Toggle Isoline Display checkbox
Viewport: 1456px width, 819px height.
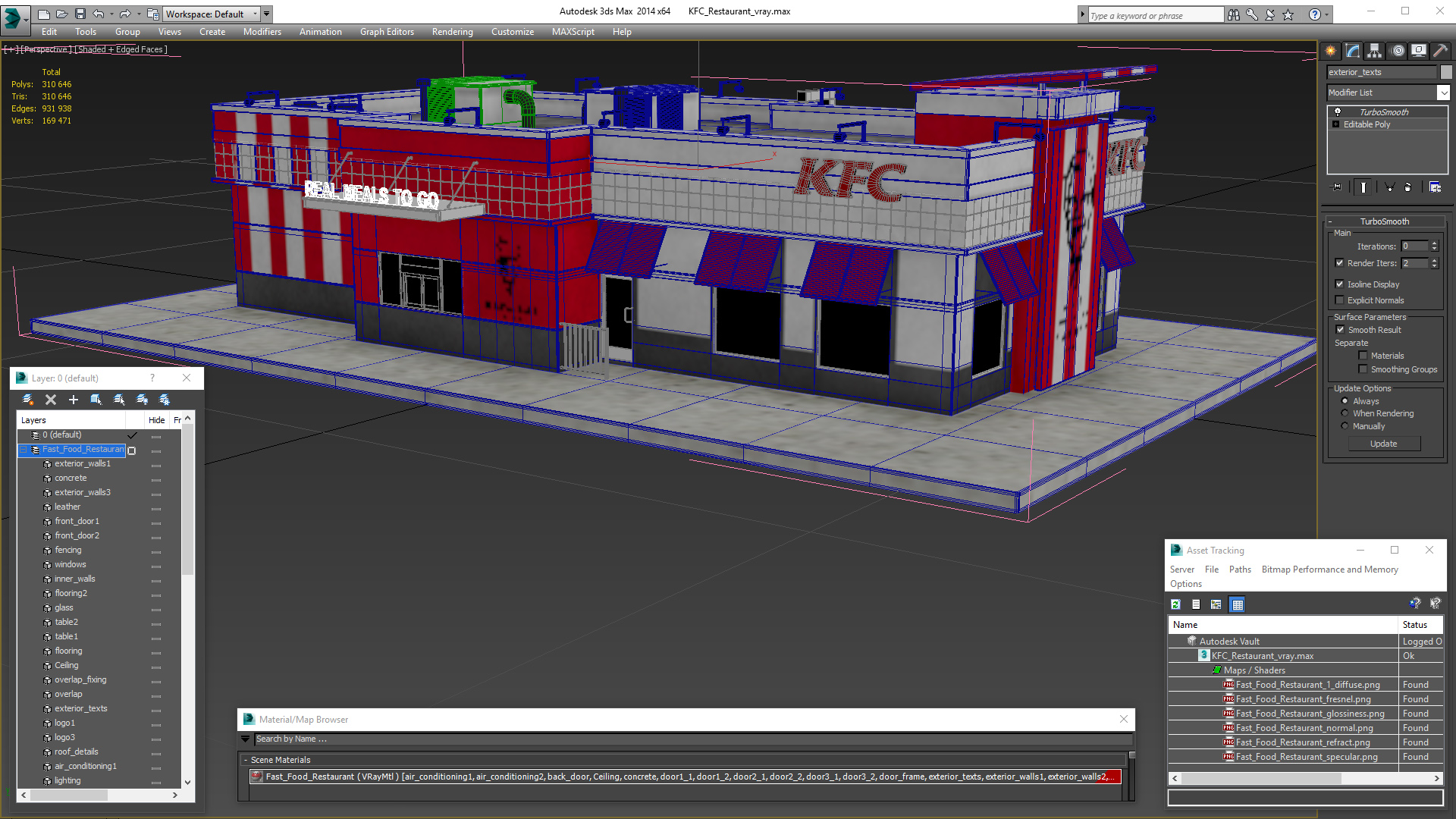tap(1340, 284)
